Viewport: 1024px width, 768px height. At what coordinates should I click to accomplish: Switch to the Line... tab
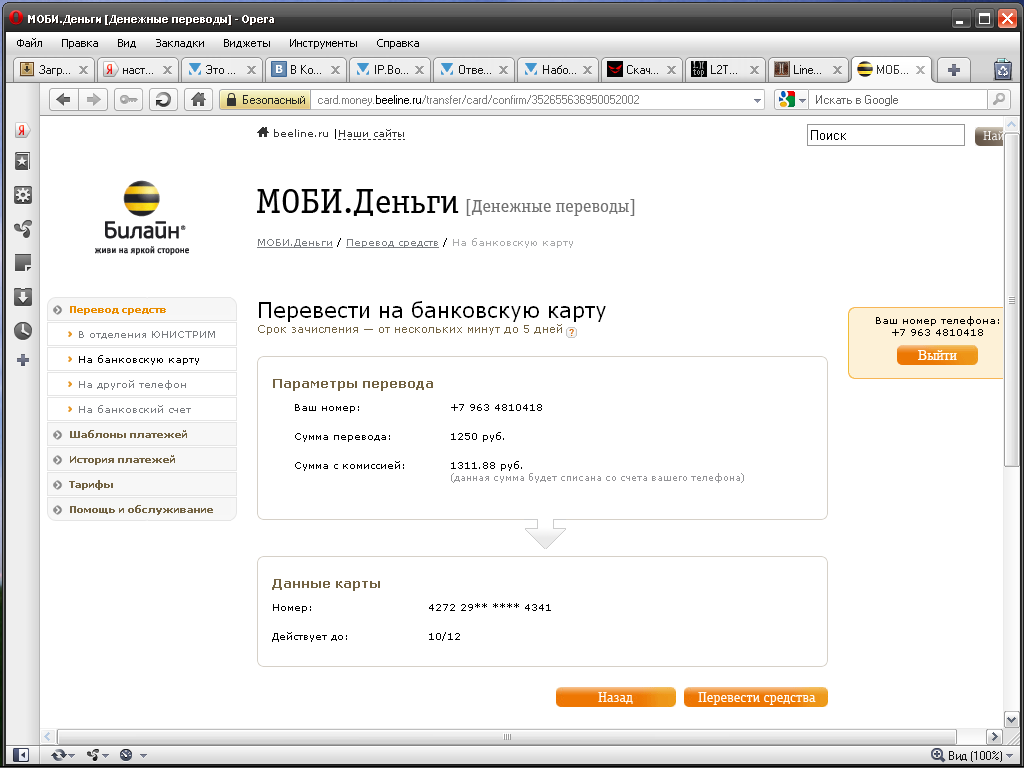point(809,70)
